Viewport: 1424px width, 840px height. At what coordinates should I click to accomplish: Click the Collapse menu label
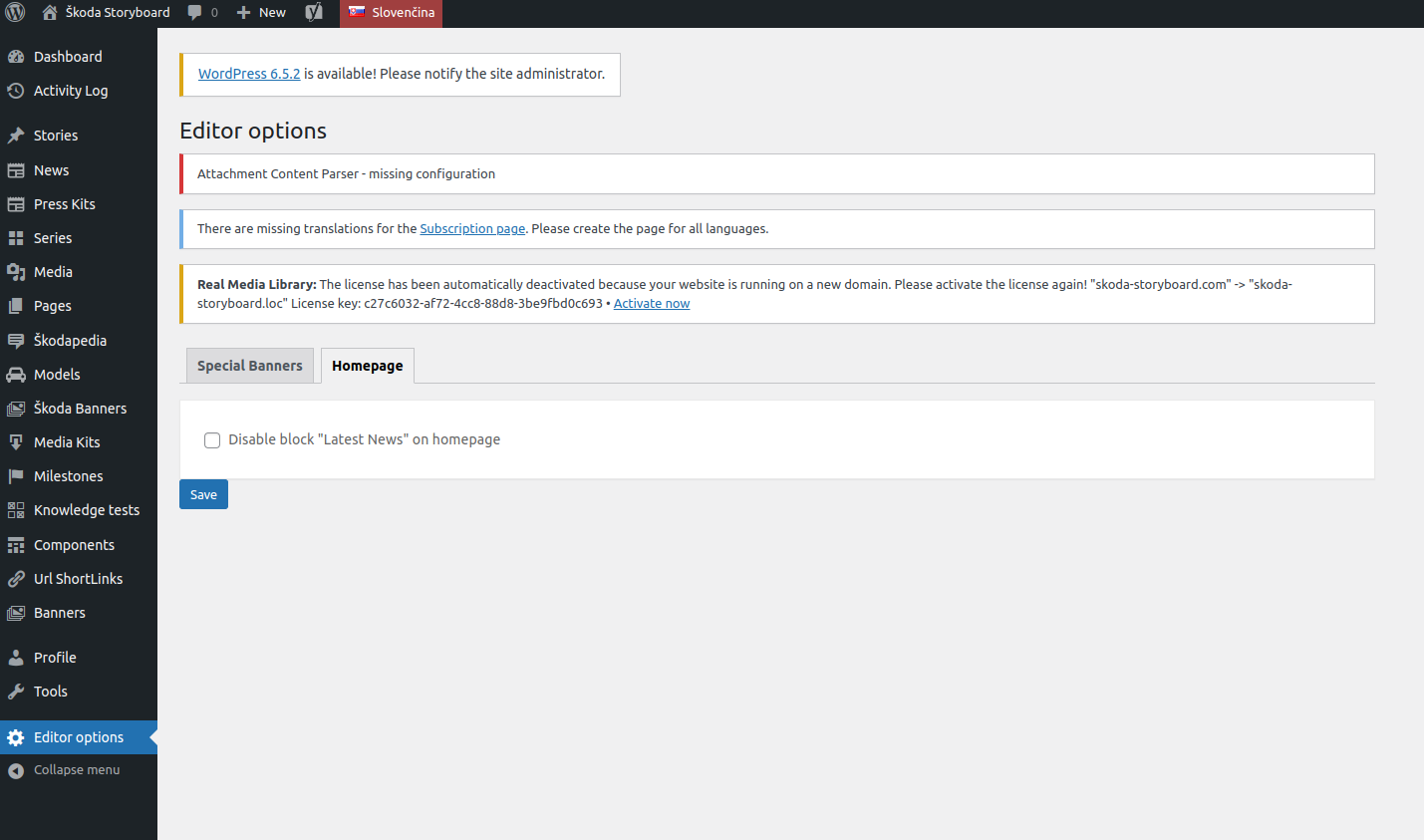[x=77, y=770]
